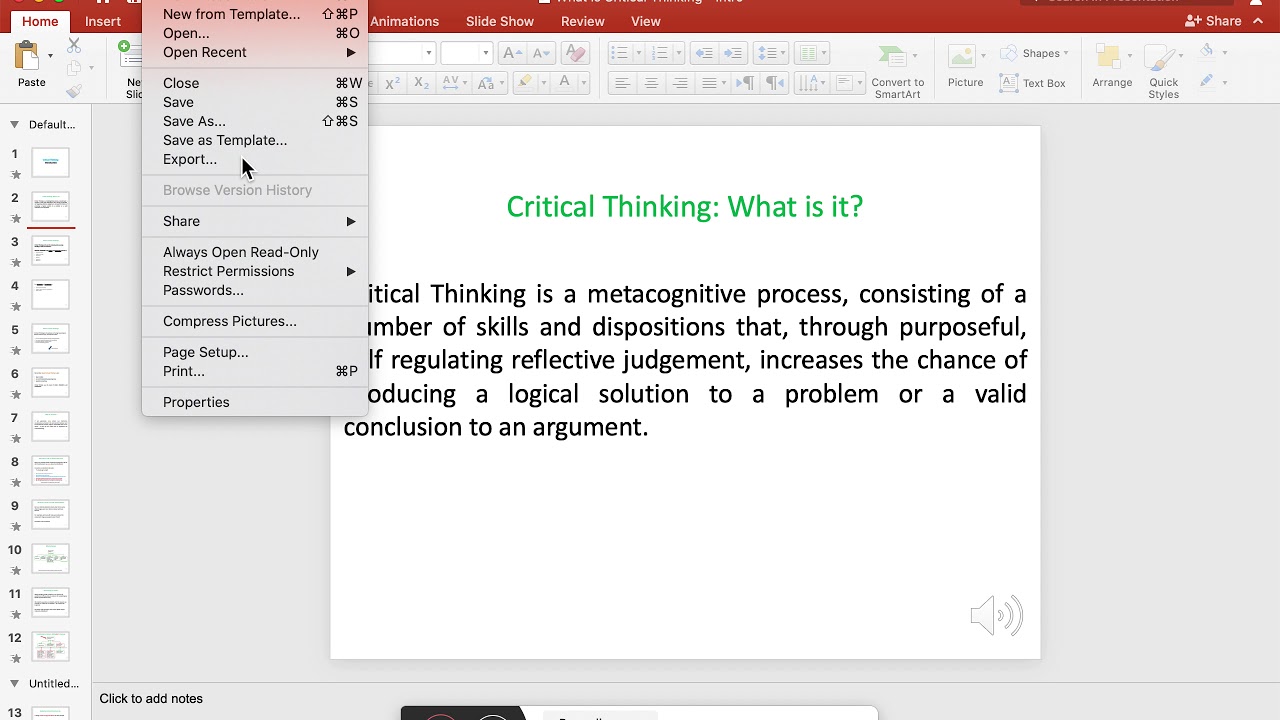
Task: Select Compress Pictures... menu item
Action: [230, 321]
